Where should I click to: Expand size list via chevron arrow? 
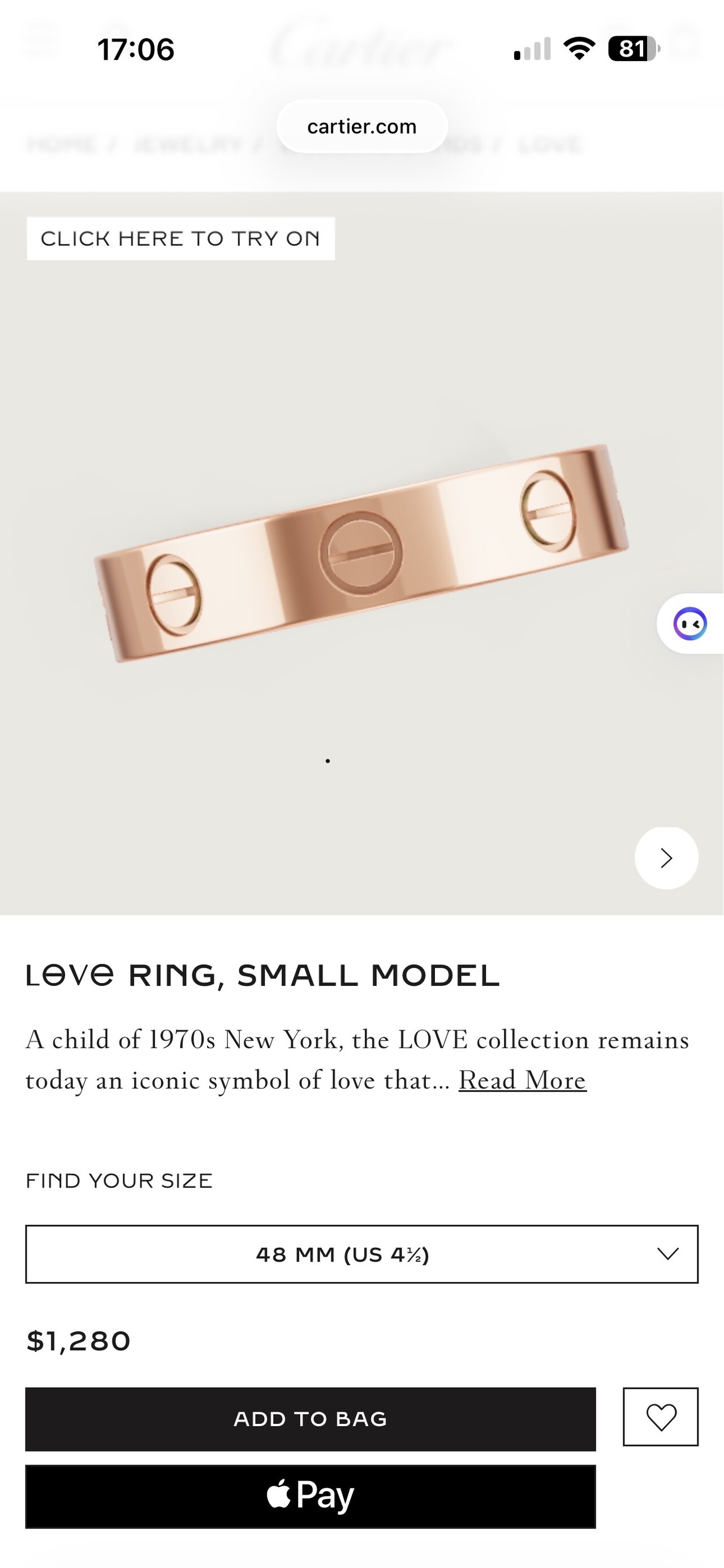(x=668, y=1254)
